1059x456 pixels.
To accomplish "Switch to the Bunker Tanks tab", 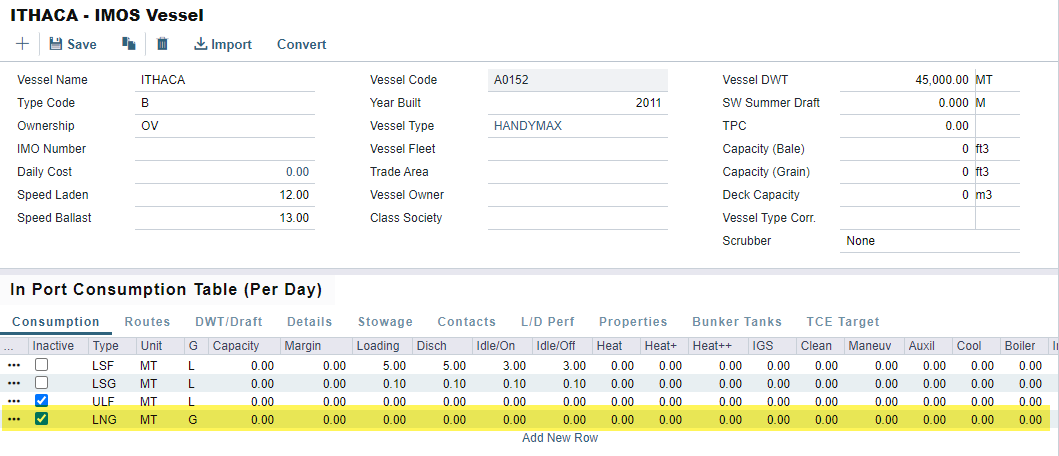I will (x=736, y=322).
